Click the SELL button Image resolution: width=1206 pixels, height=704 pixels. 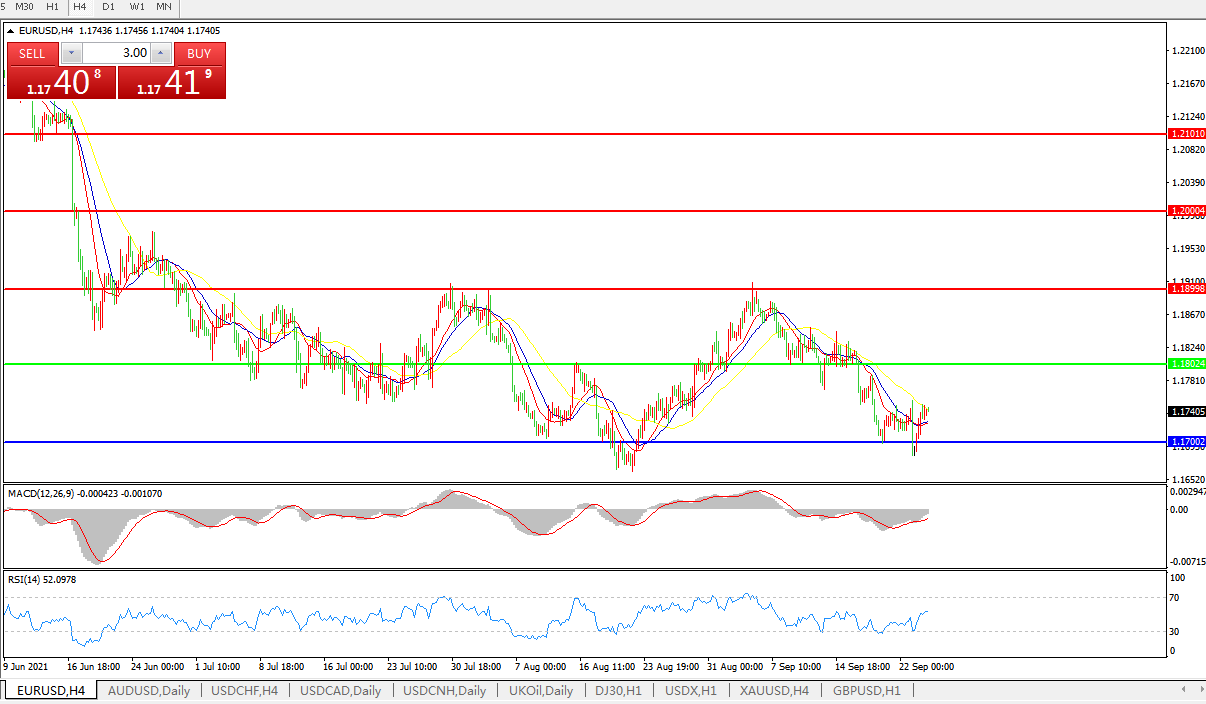pyautogui.click(x=32, y=54)
